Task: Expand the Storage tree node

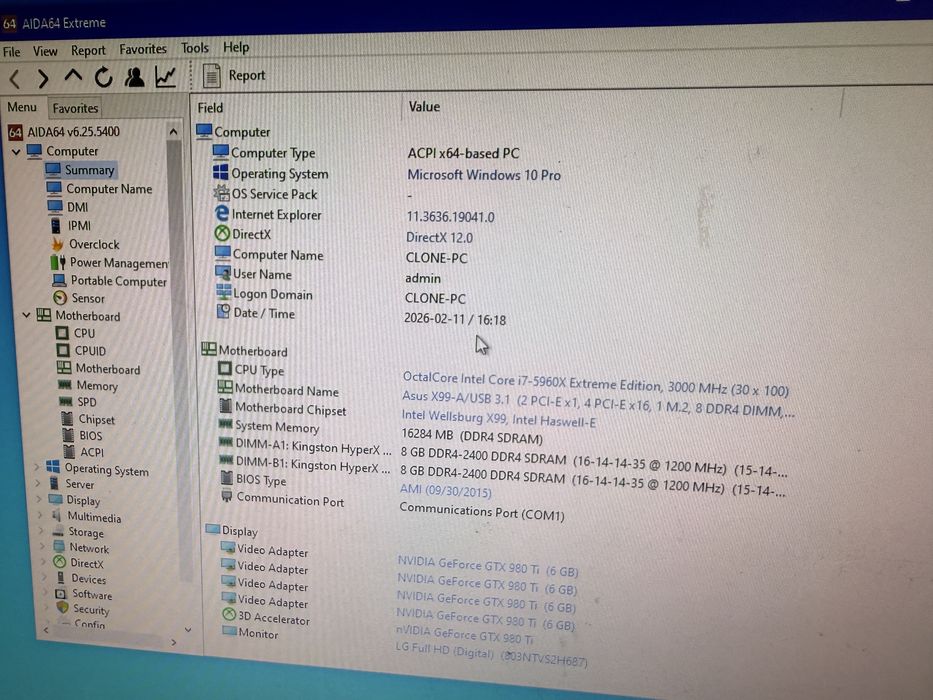Action: 42,530
